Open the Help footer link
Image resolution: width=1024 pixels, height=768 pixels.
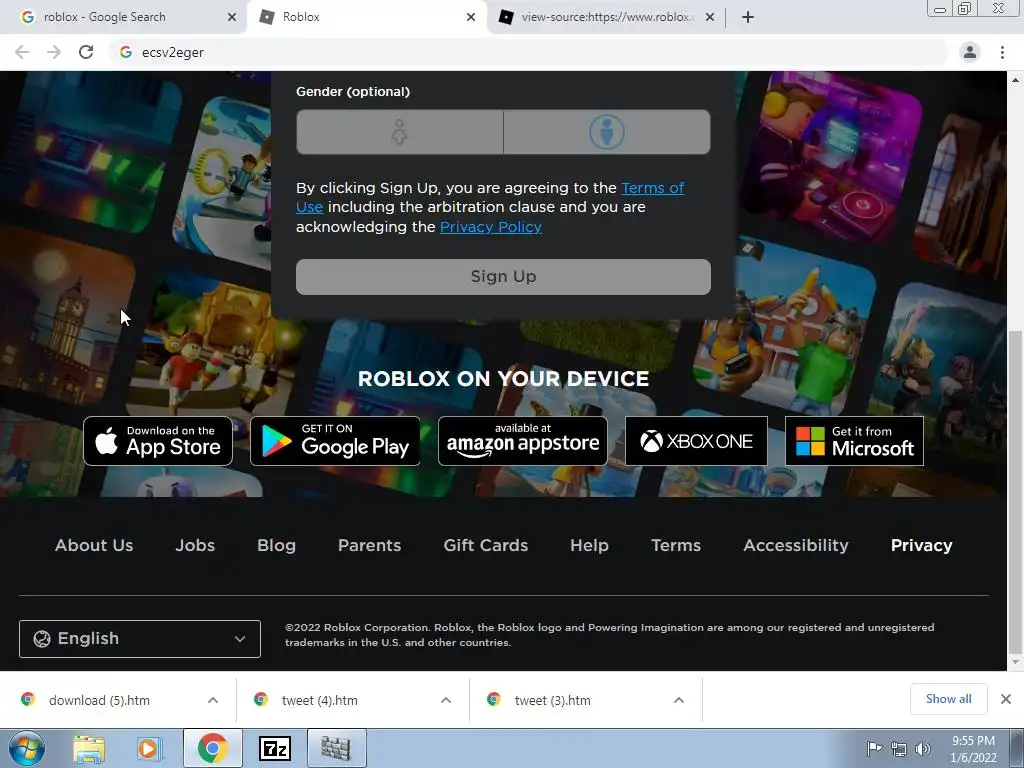click(589, 545)
